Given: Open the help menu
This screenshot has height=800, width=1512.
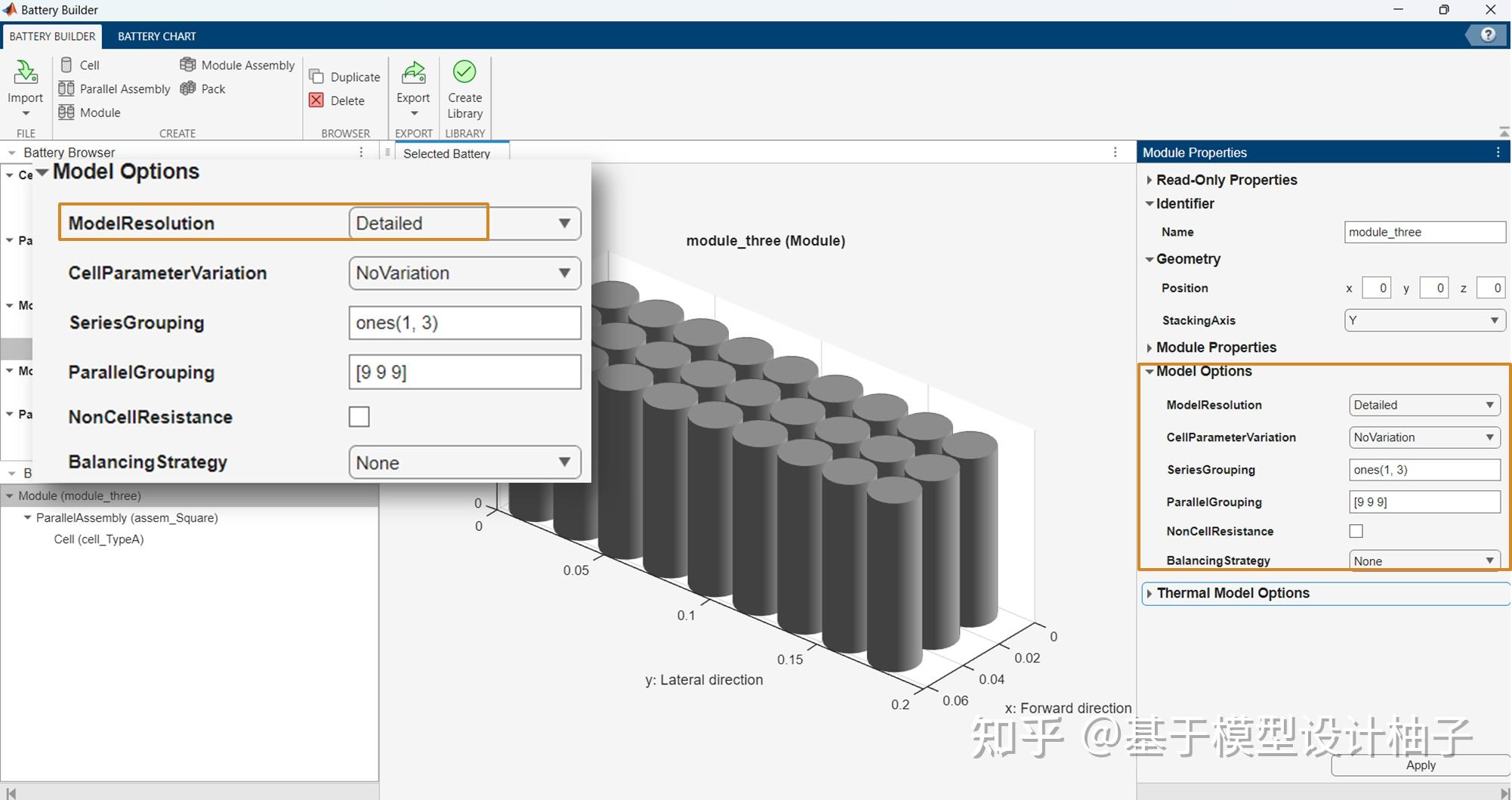Looking at the screenshot, I should point(1486,34).
